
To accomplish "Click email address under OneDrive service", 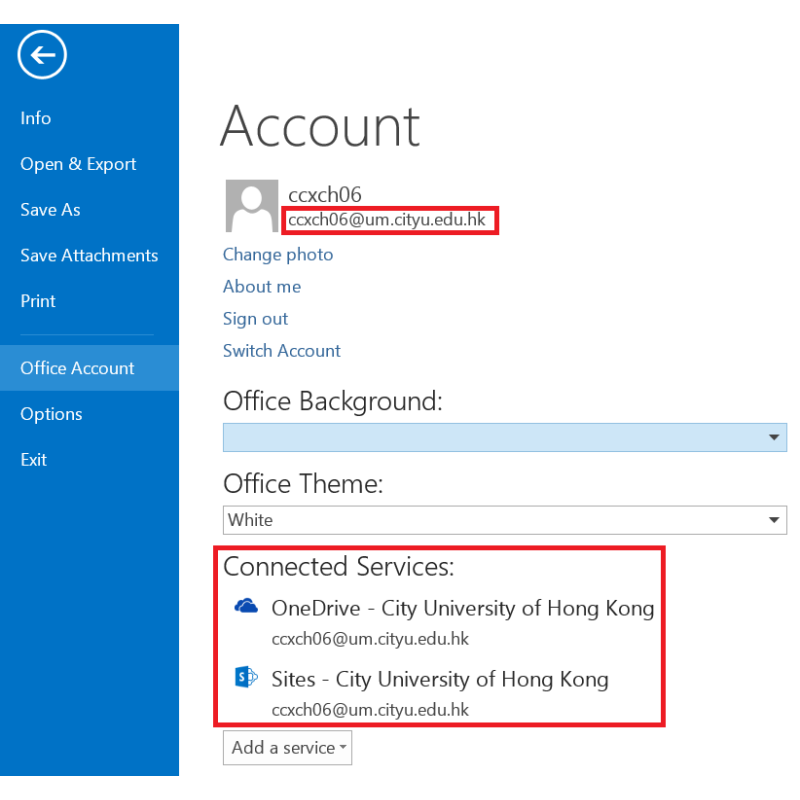I will pyautogui.click(x=370, y=639).
